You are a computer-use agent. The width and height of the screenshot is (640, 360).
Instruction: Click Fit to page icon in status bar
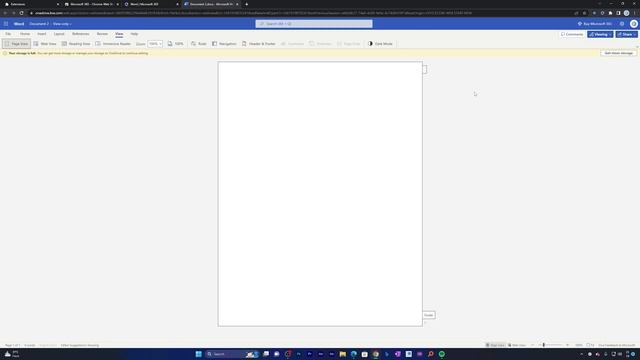(590, 345)
